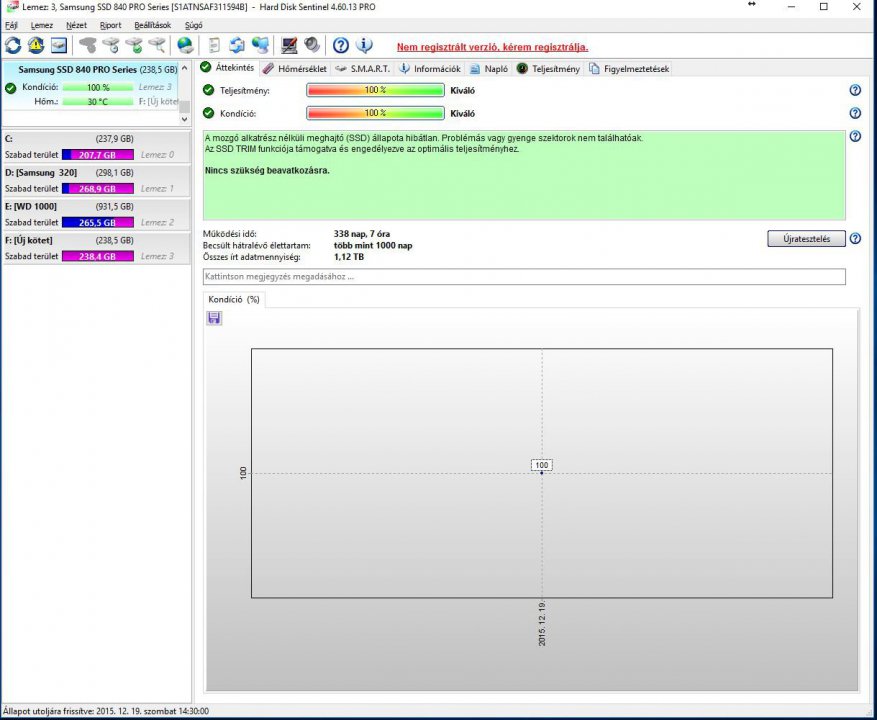Click the refresh with warning triangle toolbar icon
The width and height of the screenshot is (877, 720).
pos(36,45)
